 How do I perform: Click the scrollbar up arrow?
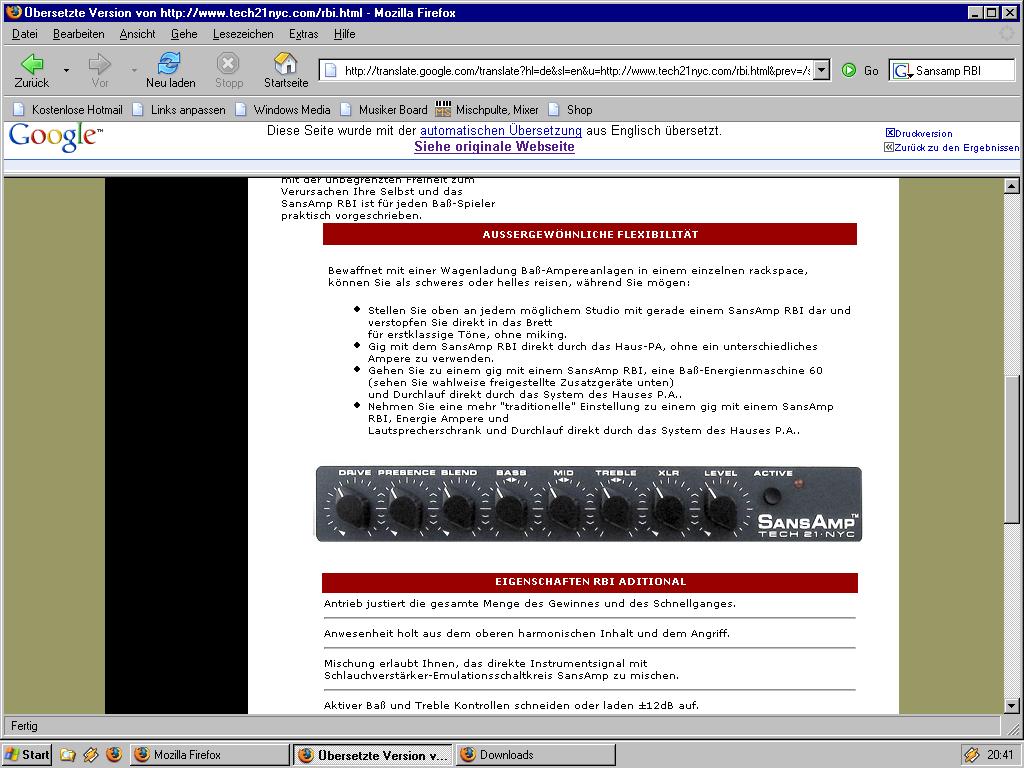[x=1011, y=186]
